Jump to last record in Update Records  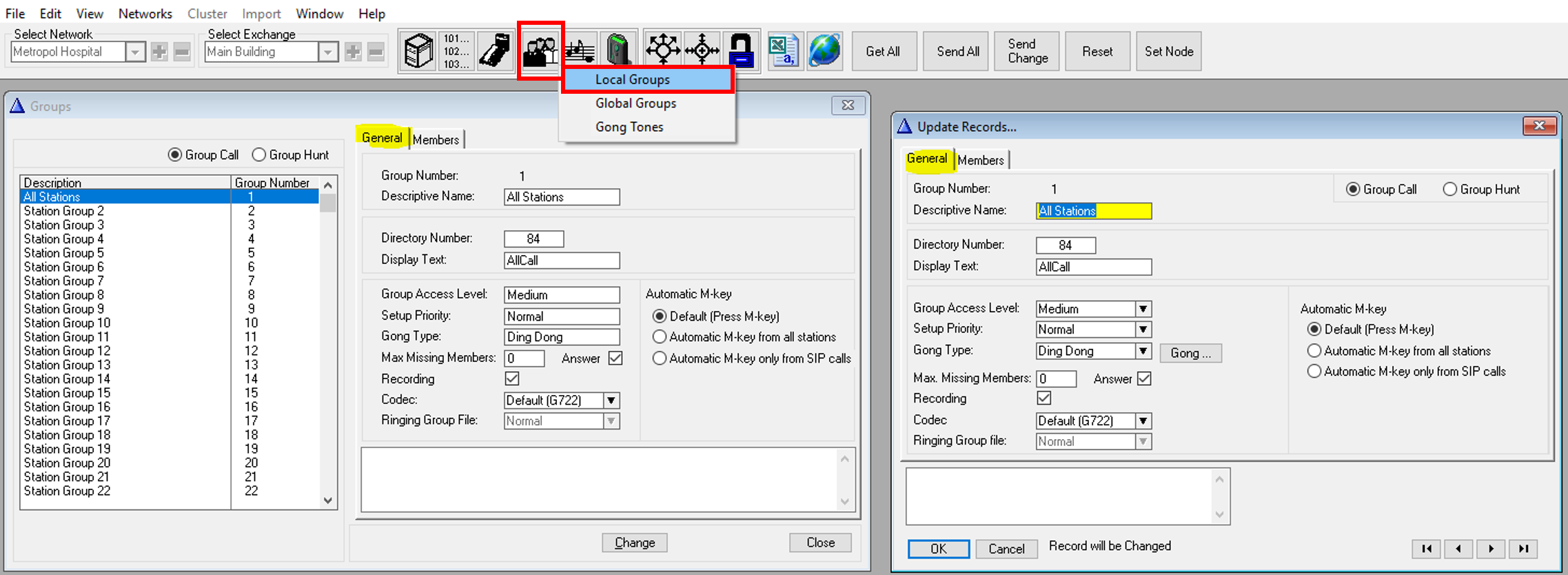click(x=1524, y=549)
